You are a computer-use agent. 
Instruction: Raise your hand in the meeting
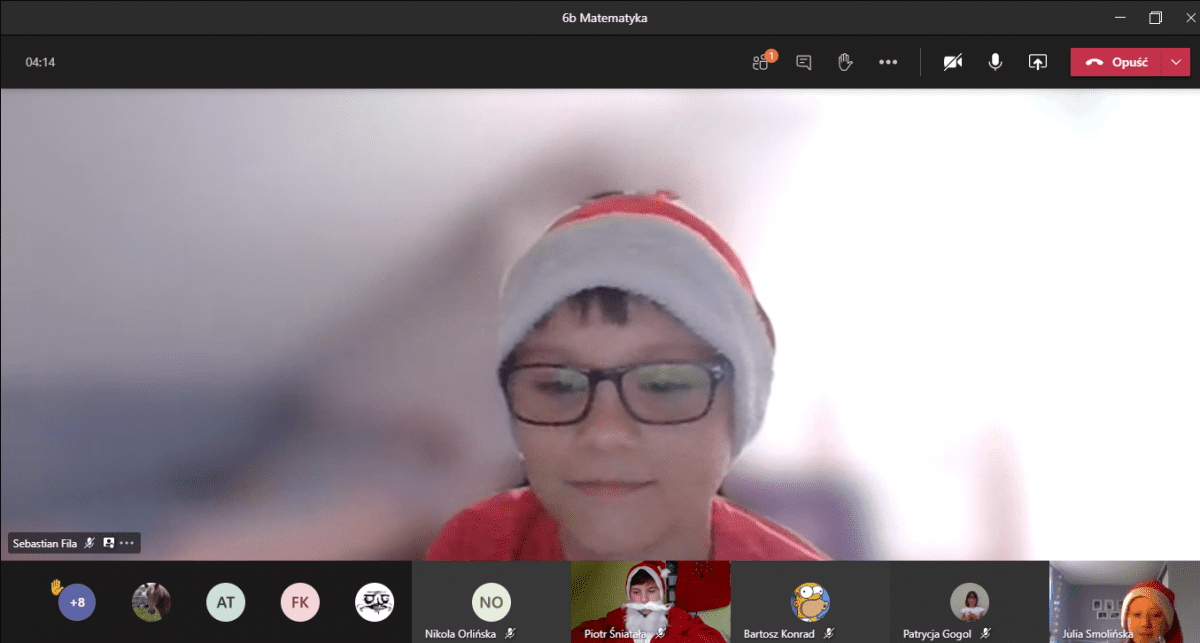(x=845, y=62)
